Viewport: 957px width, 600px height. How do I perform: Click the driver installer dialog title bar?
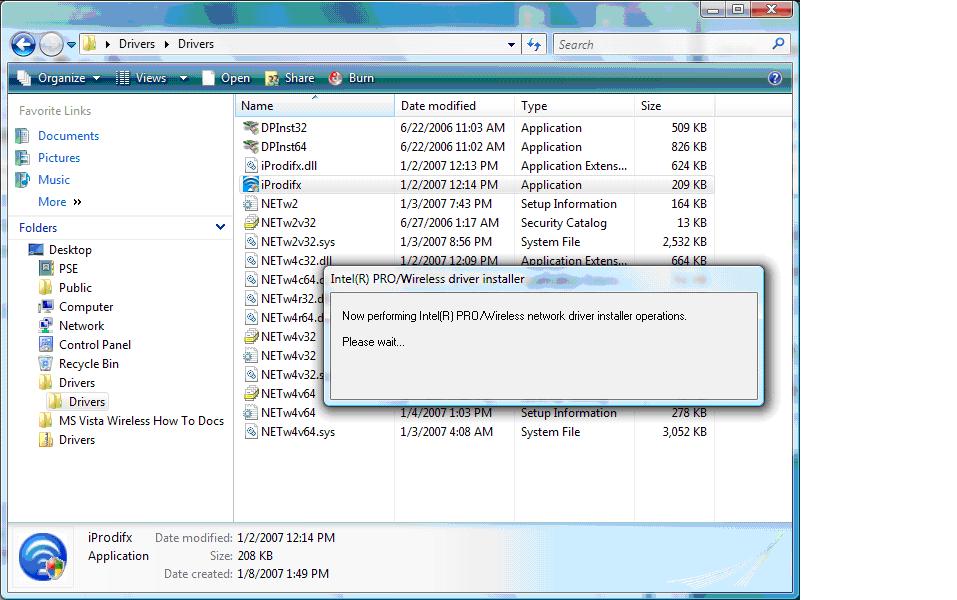[x=543, y=279]
